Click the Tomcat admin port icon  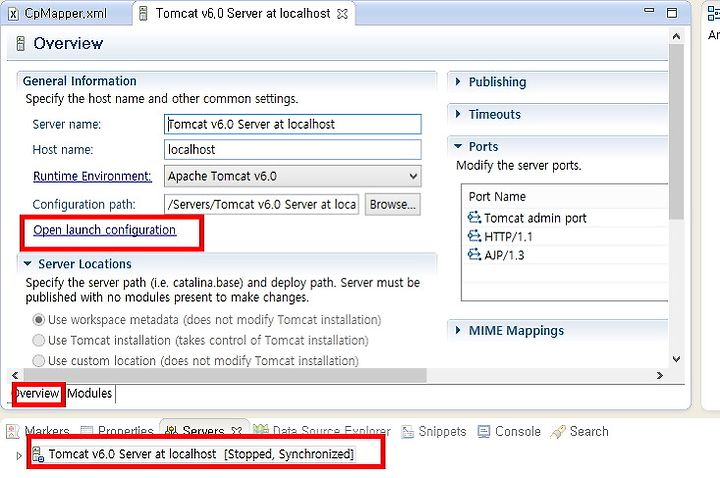(x=474, y=217)
